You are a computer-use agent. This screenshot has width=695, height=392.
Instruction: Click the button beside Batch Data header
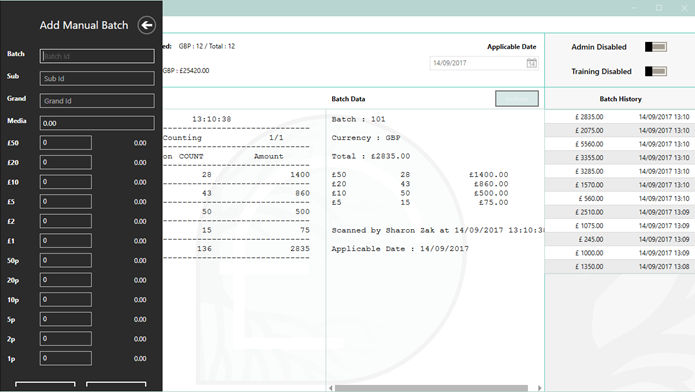pyautogui.click(x=517, y=98)
